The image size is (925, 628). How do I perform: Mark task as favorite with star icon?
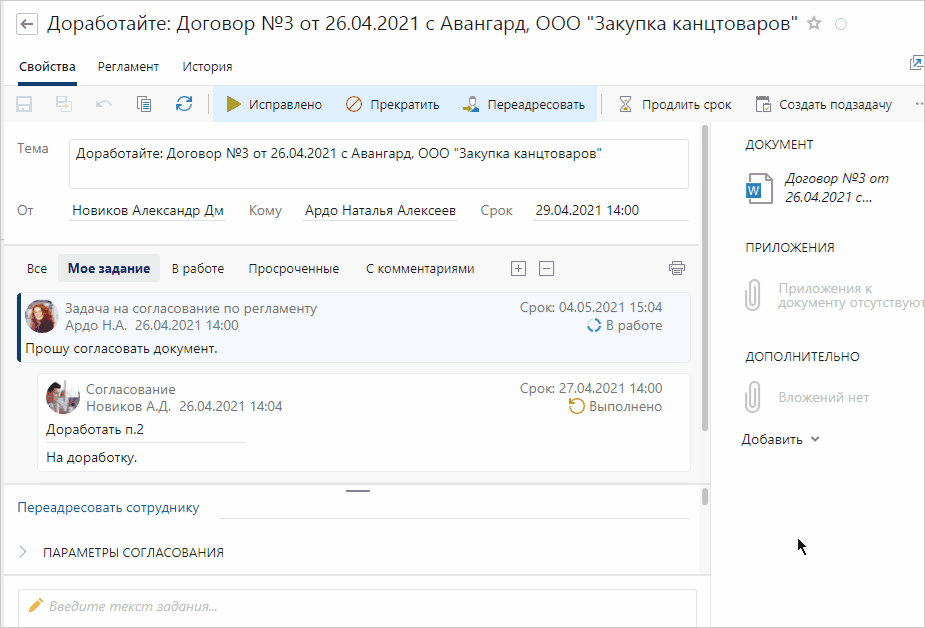(814, 24)
